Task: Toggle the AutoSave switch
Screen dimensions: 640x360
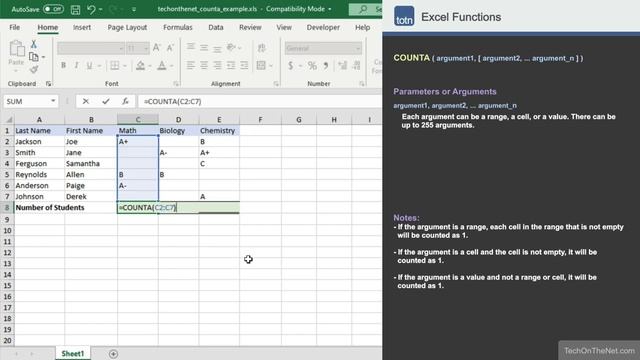Action: [x=53, y=9]
